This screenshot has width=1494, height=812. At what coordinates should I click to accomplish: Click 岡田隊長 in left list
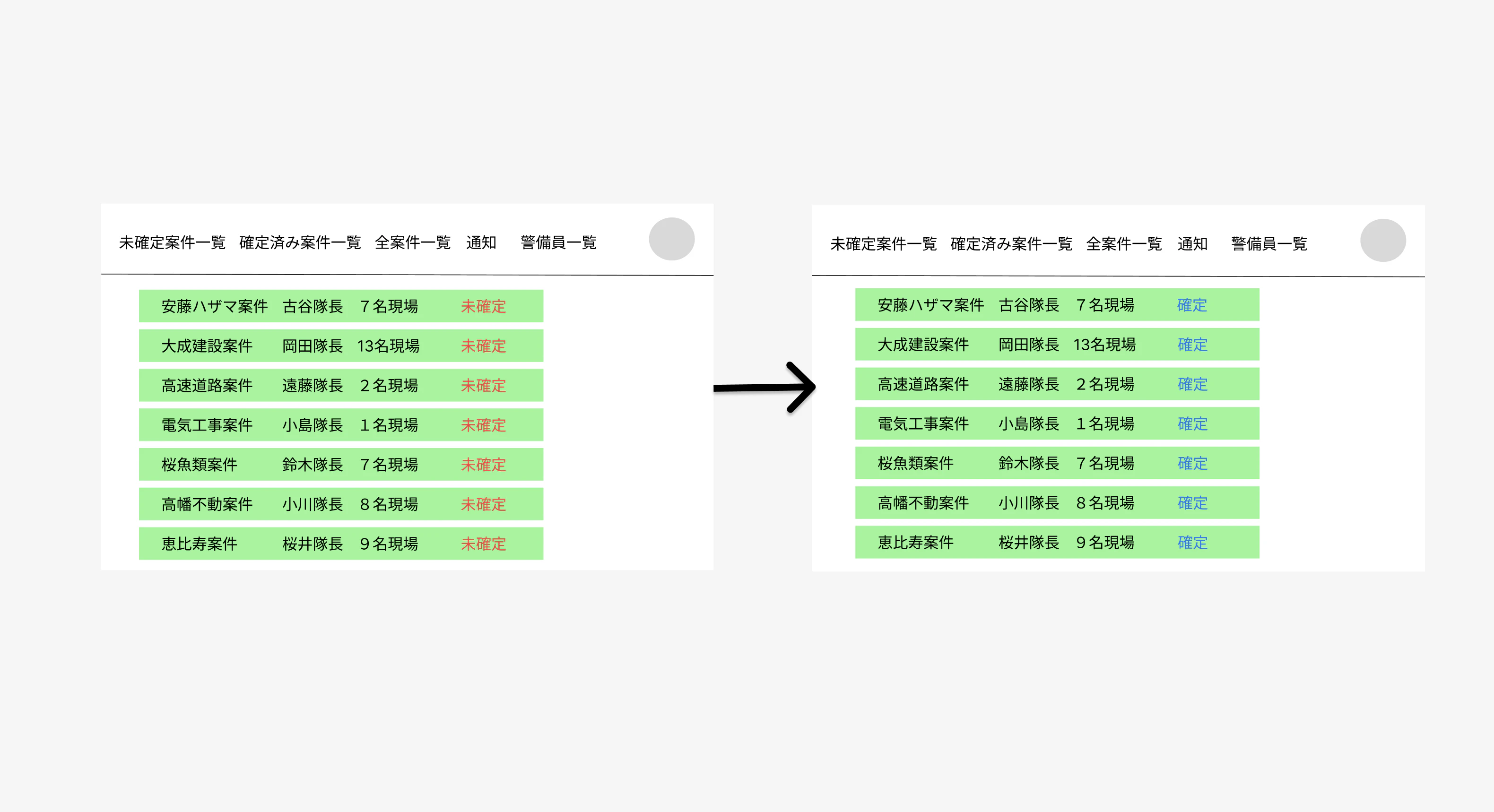point(313,346)
